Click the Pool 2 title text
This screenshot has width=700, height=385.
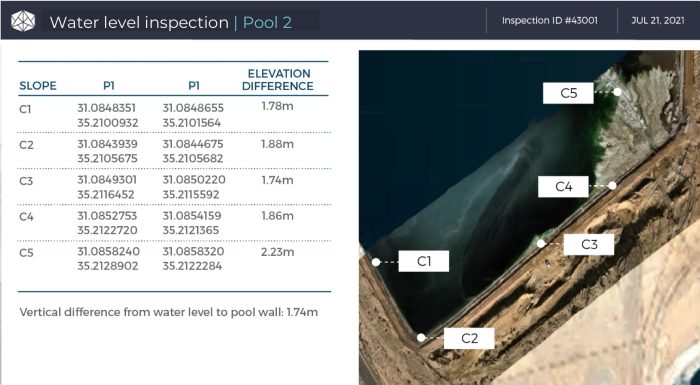(x=267, y=22)
